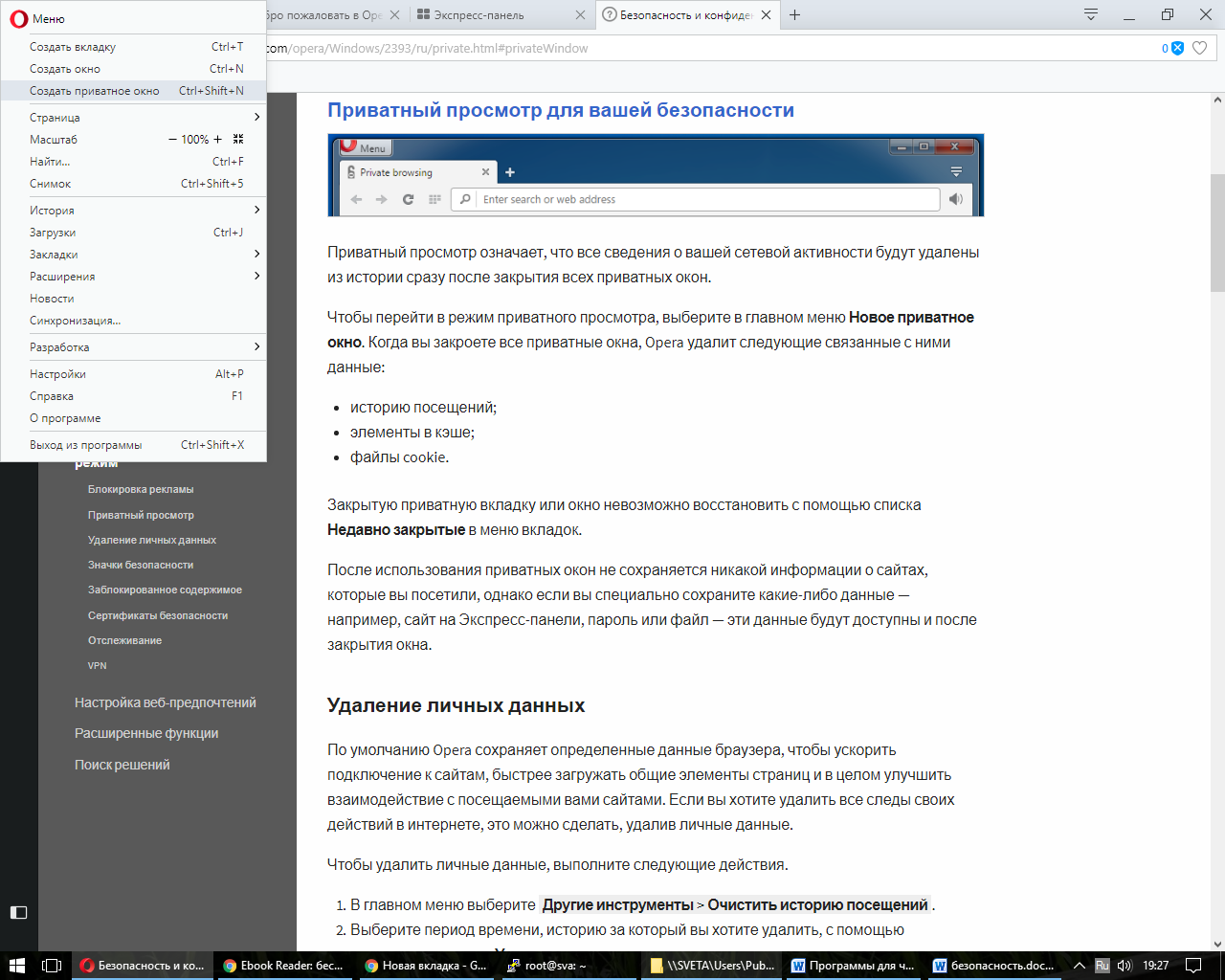Screen dimensions: 1225x980
Task: Switch to безопасность.doc Word window
Action: pos(995,966)
